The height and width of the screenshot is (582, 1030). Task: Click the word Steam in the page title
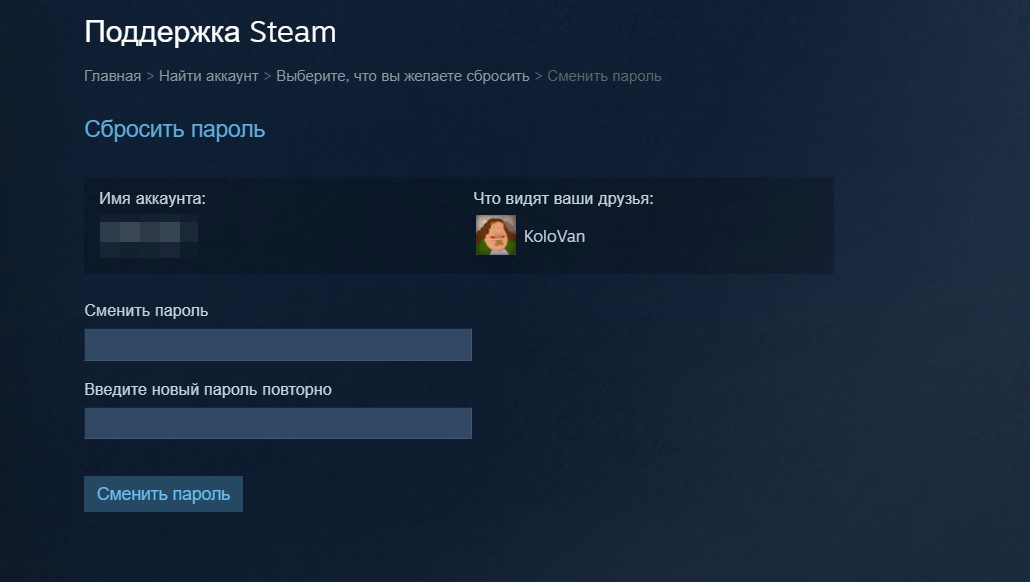[293, 32]
